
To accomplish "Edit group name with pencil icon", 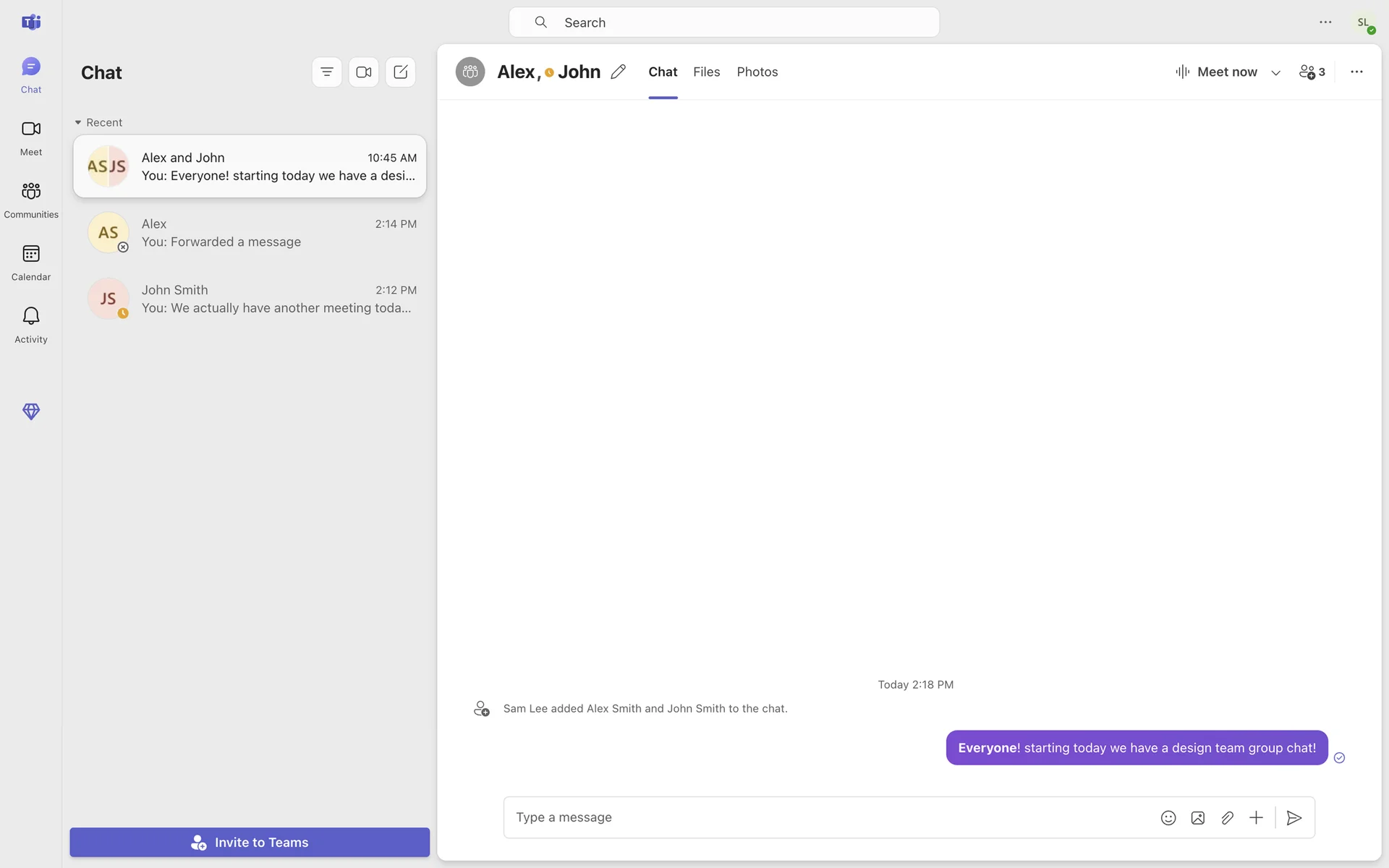I will [x=618, y=72].
